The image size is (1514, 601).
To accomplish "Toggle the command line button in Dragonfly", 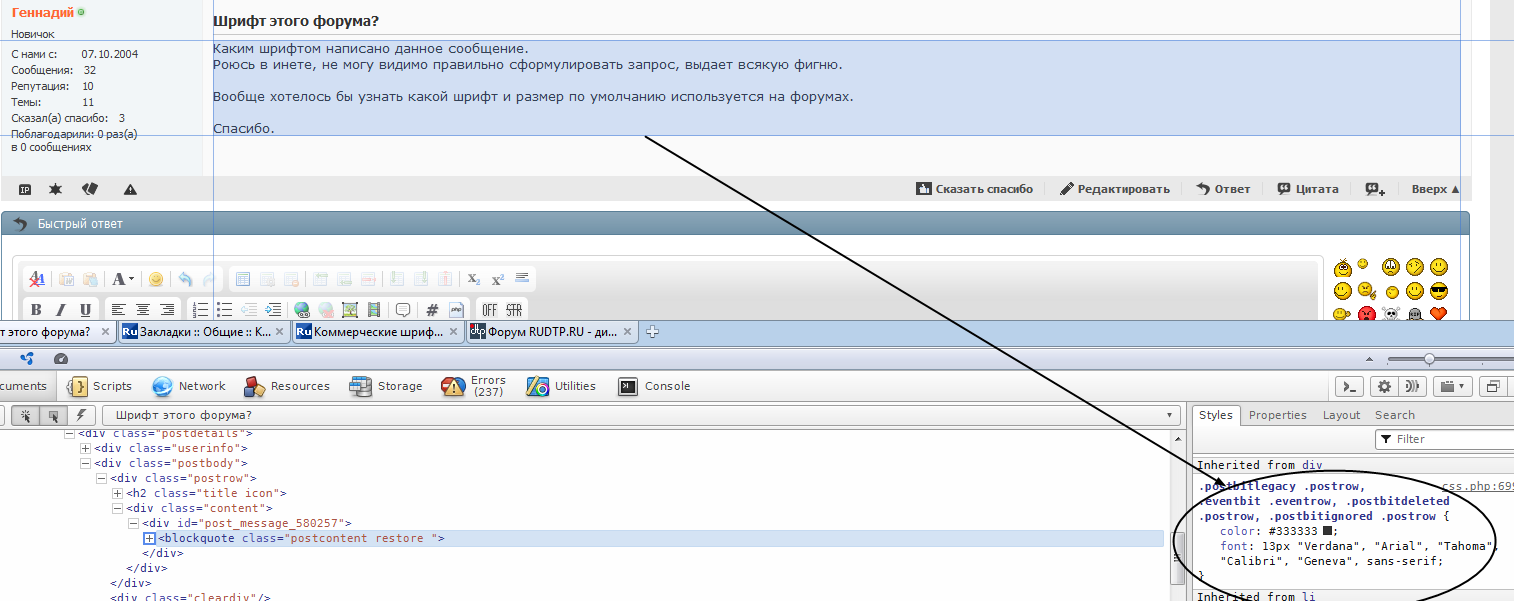I will pos(1350,386).
